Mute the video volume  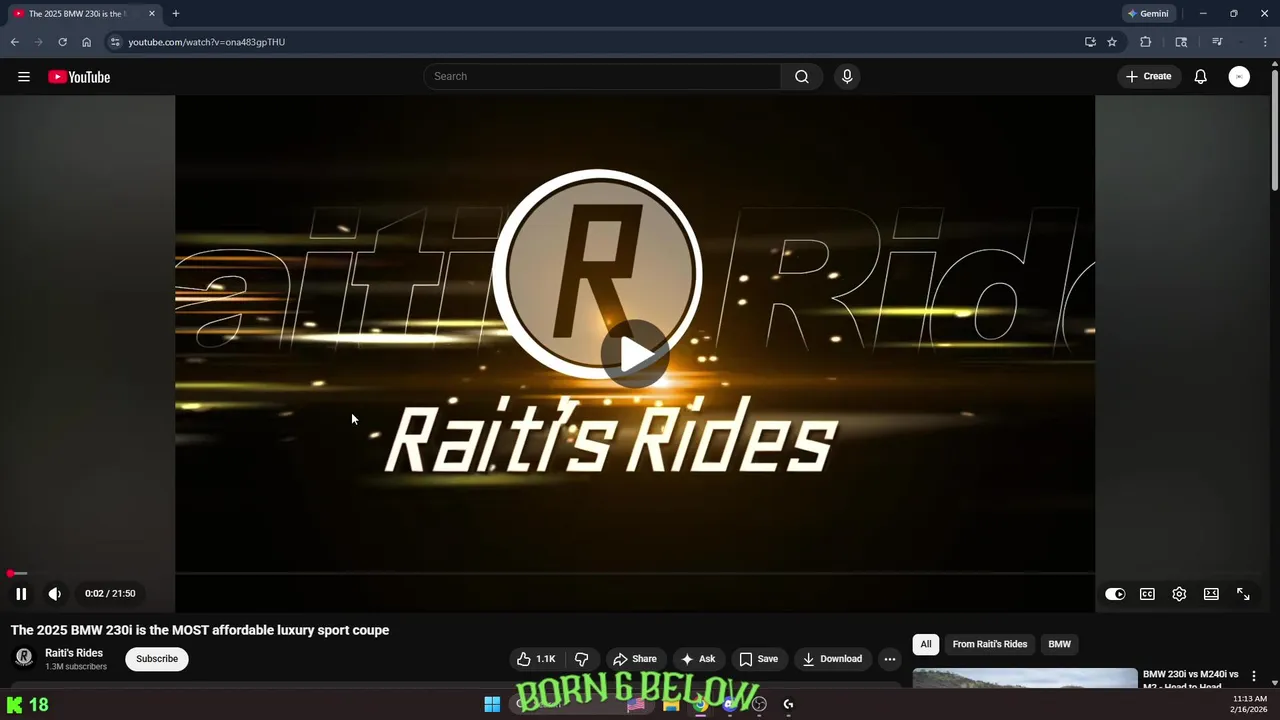[x=55, y=594]
